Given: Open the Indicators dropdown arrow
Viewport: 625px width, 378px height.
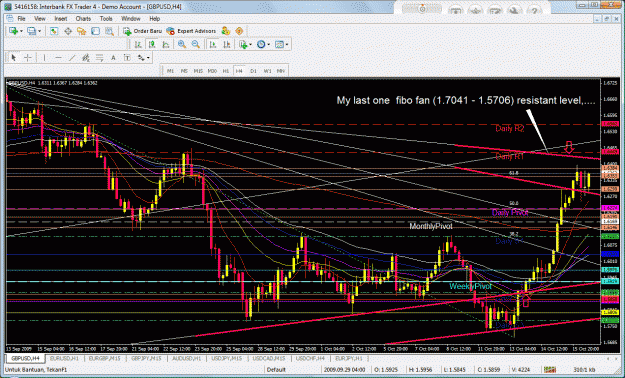Looking at the screenshot, I should (x=250, y=44).
